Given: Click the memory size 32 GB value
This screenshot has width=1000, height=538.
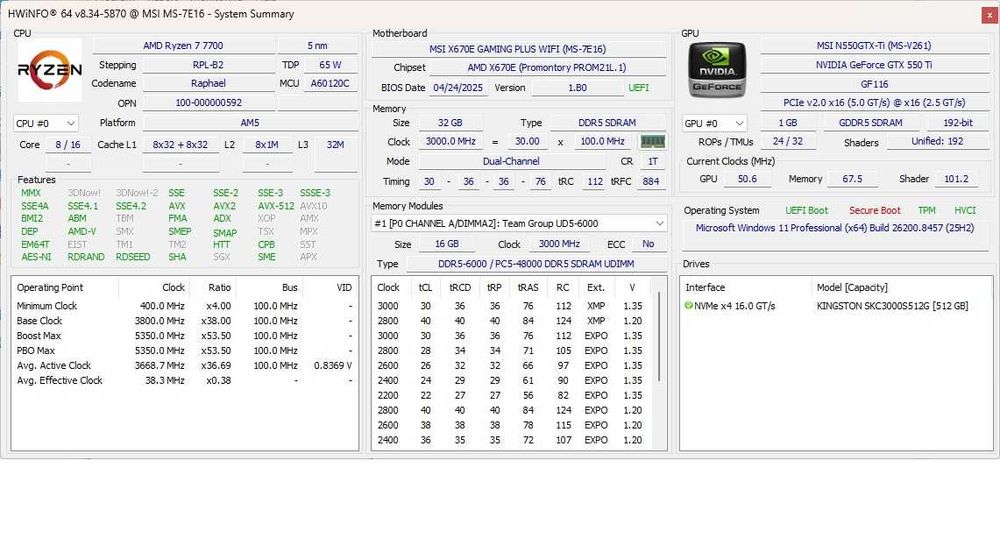Looking at the screenshot, I should coord(450,122).
